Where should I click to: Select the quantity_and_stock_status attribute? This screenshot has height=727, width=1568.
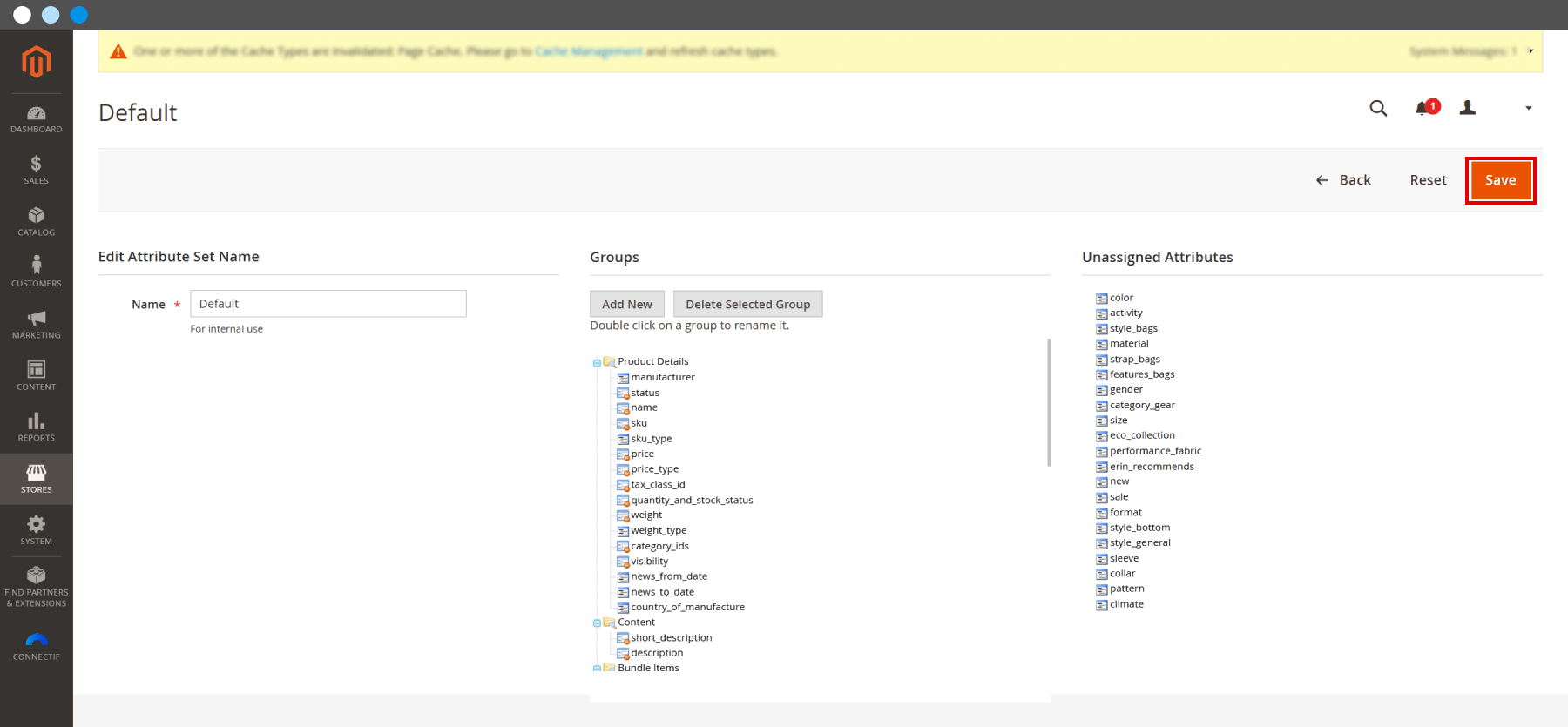click(693, 501)
